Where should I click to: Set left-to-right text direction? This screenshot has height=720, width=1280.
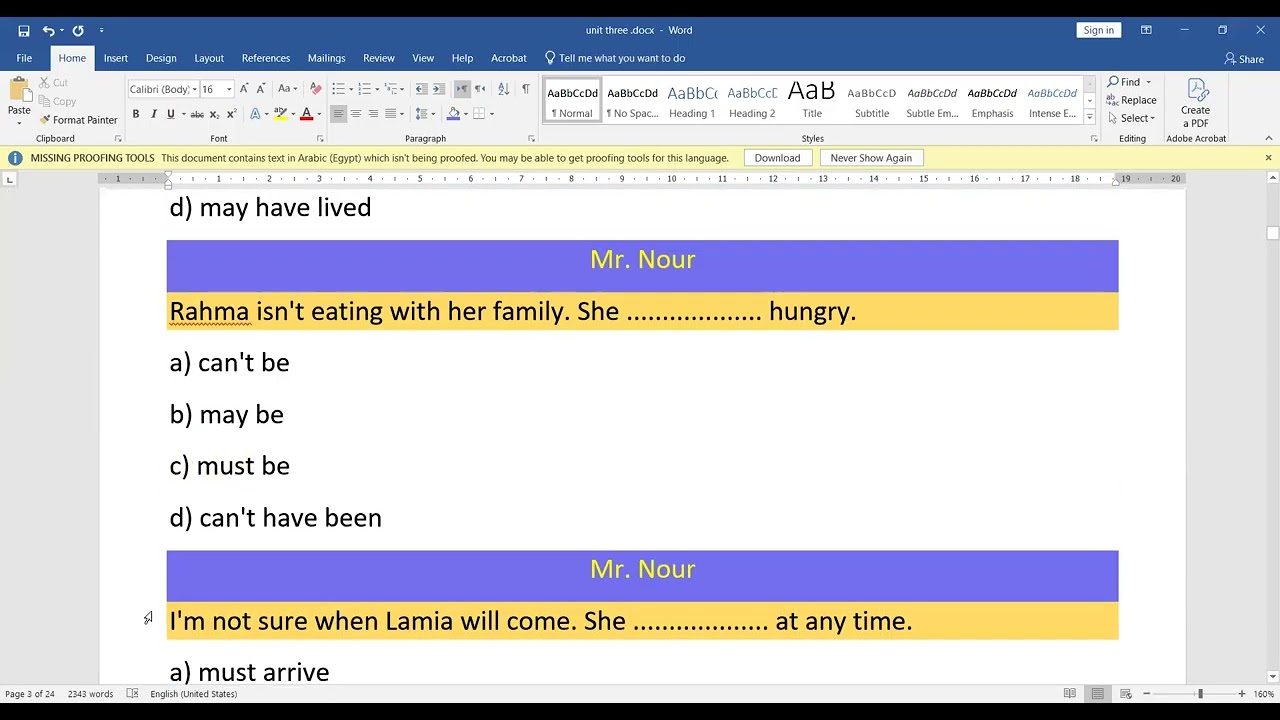pyautogui.click(x=462, y=89)
